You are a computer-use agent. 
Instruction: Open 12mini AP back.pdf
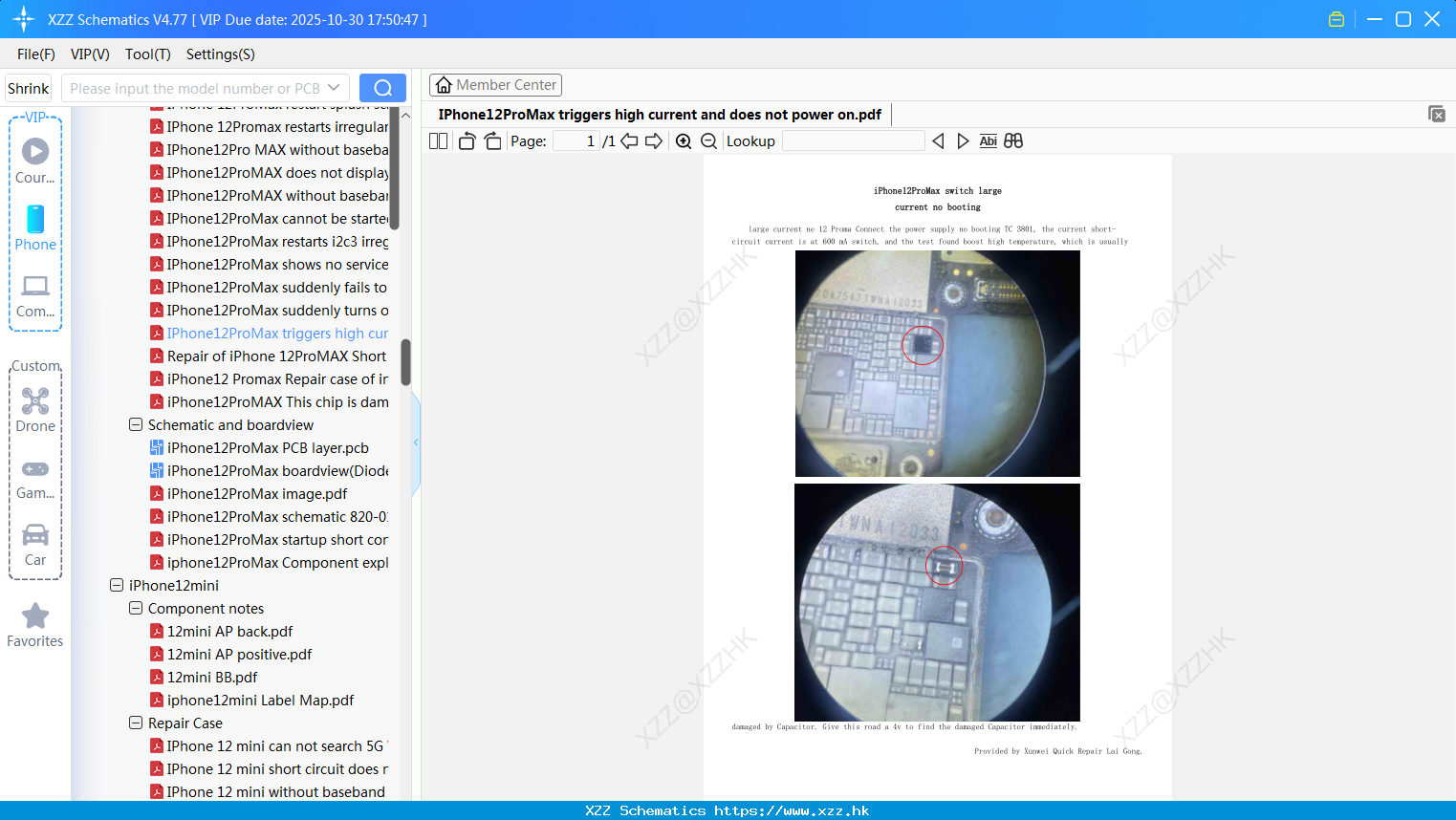(229, 631)
